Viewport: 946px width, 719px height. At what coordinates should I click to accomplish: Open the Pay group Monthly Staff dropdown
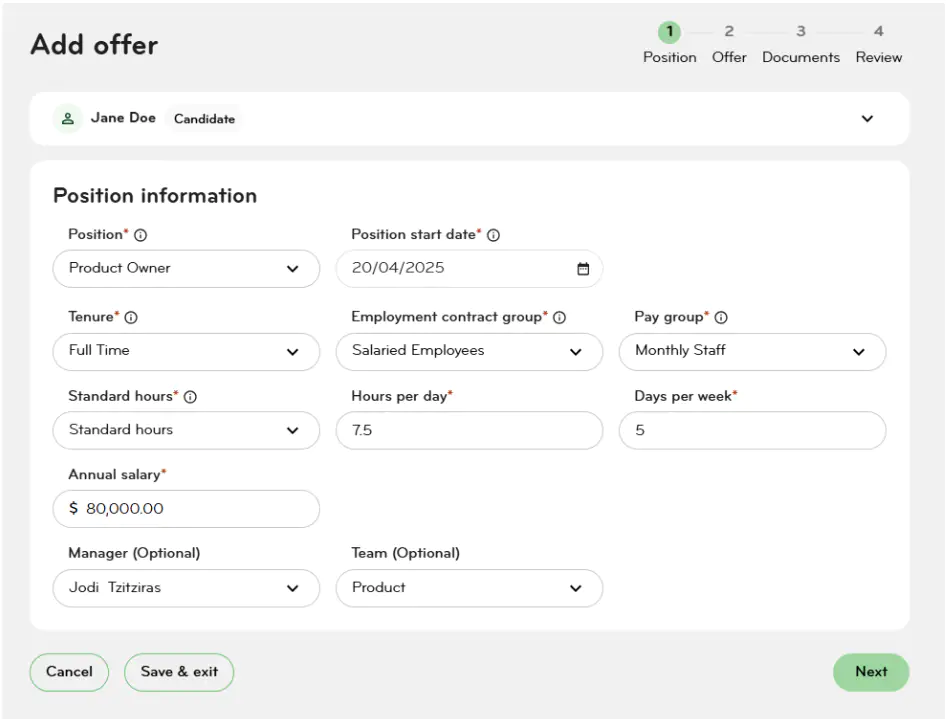tap(752, 352)
